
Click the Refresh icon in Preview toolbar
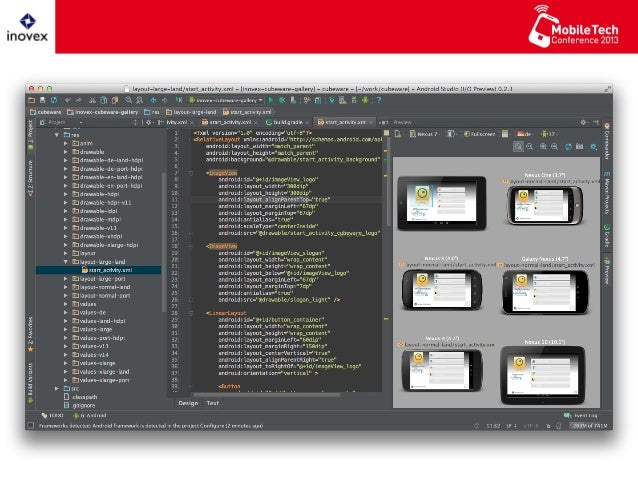click(568, 147)
